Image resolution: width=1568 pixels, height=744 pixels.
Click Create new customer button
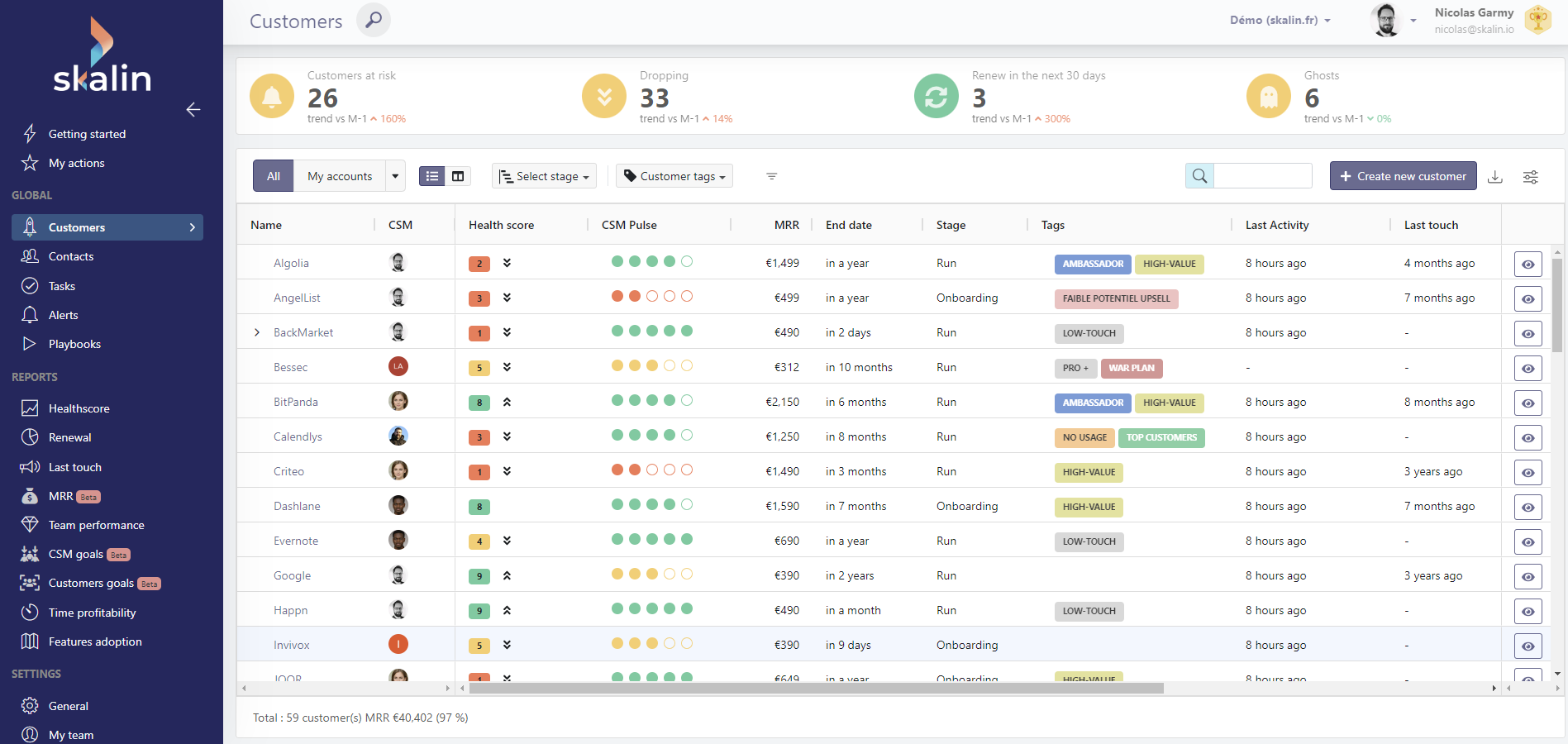[1403, 176]
